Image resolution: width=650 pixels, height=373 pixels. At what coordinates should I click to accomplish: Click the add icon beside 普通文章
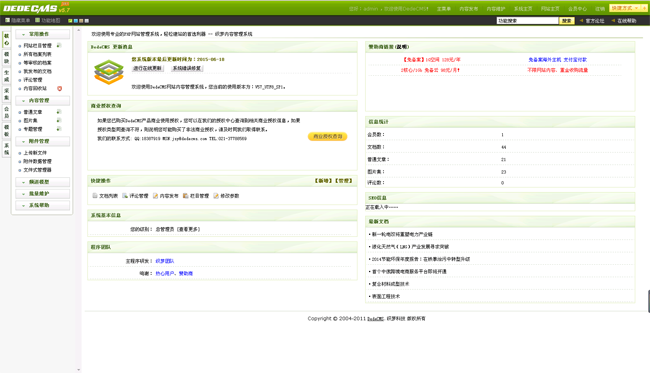tap(59, 112)
